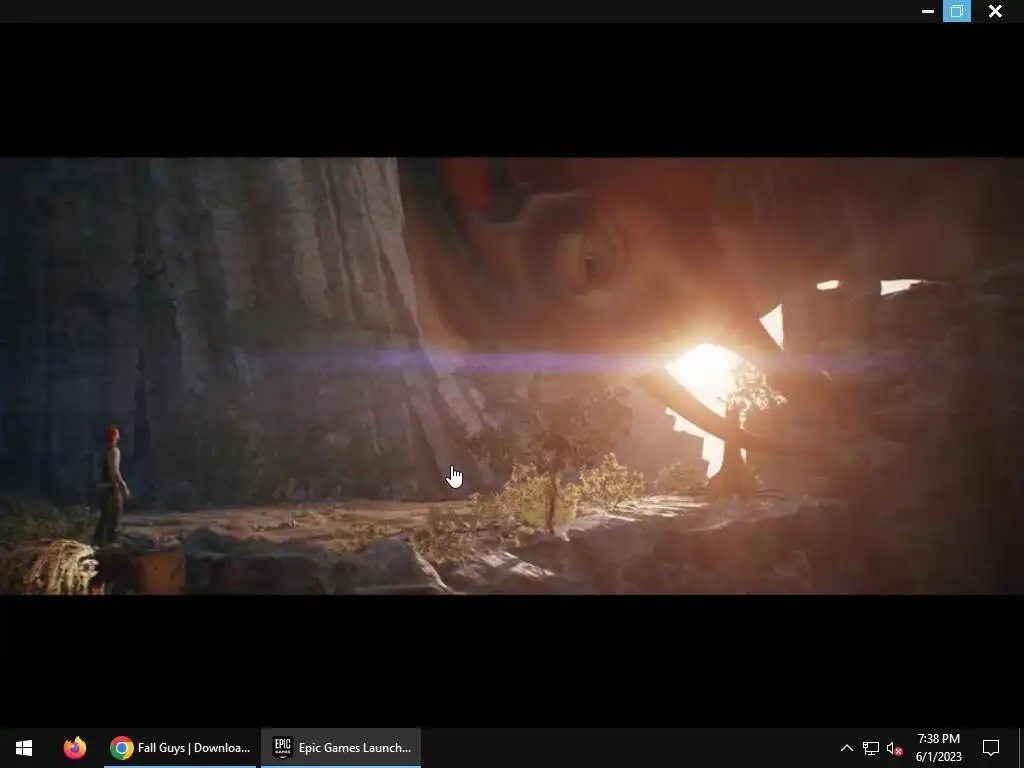Minimize the Epic Games Launcher window
Viewport: 1024px width, 768px height.
(927, 11)
